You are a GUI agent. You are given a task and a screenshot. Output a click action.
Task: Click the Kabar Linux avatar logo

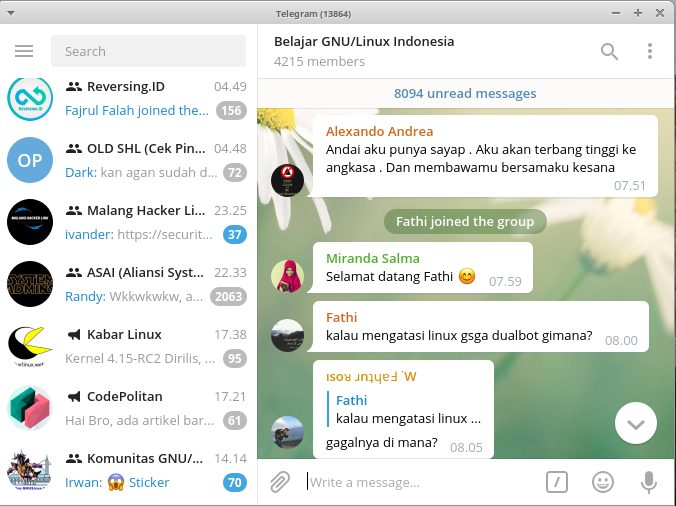[x=30, y=346]
